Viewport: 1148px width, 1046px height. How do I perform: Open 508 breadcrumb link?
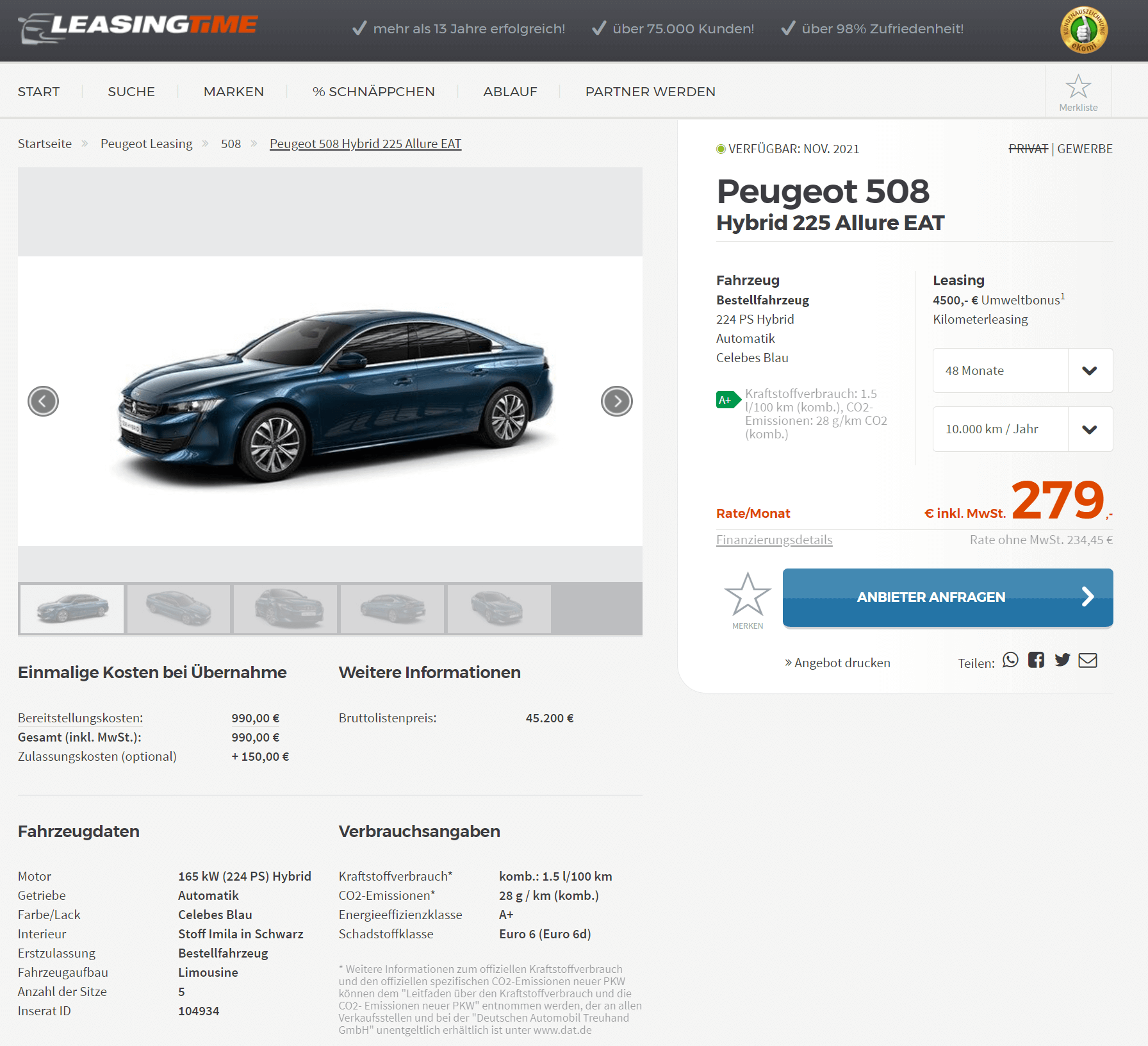click(231, 144)
